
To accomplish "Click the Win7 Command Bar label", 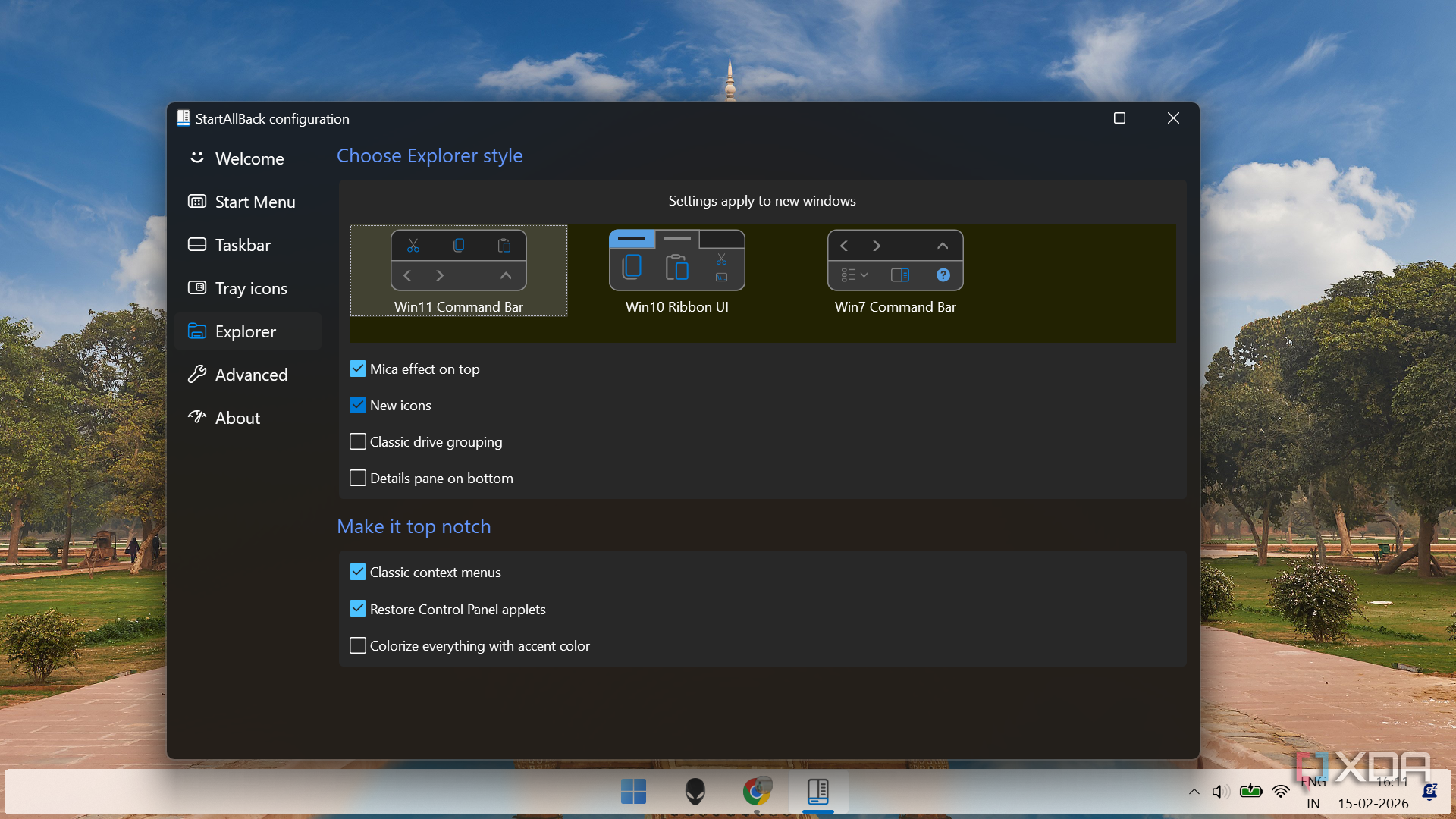I will pos(896,307).
